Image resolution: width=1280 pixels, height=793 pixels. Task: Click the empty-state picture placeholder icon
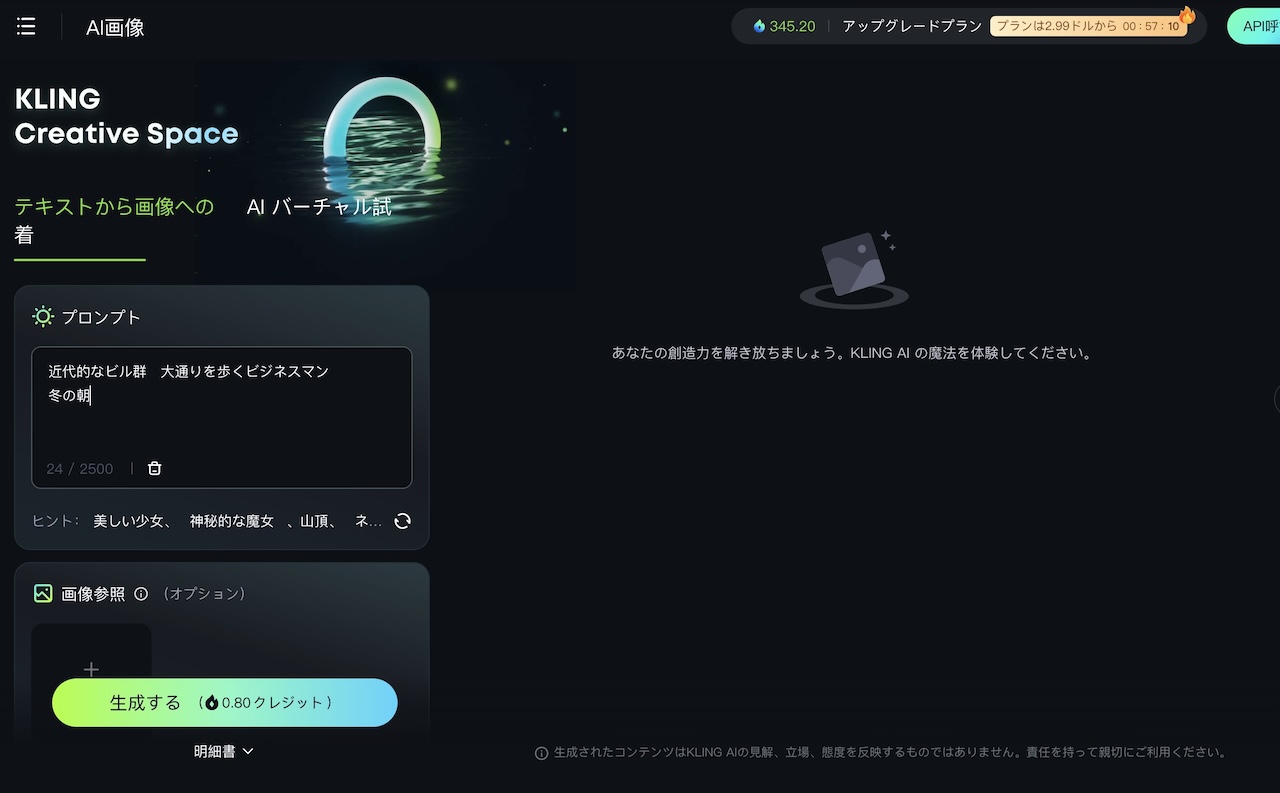click(854, 268)
